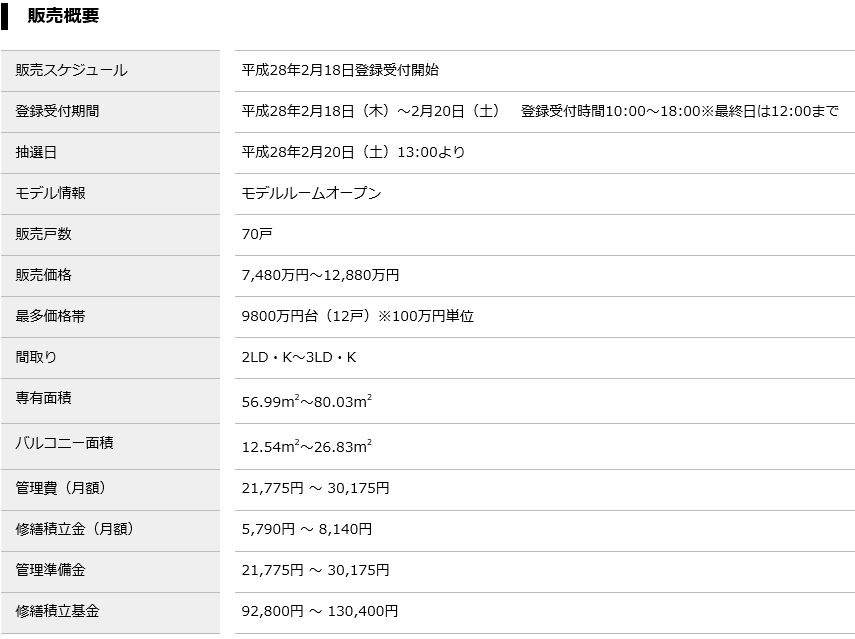Click the 販売戸数 label cell
The image size is (855, 639).
43,234
